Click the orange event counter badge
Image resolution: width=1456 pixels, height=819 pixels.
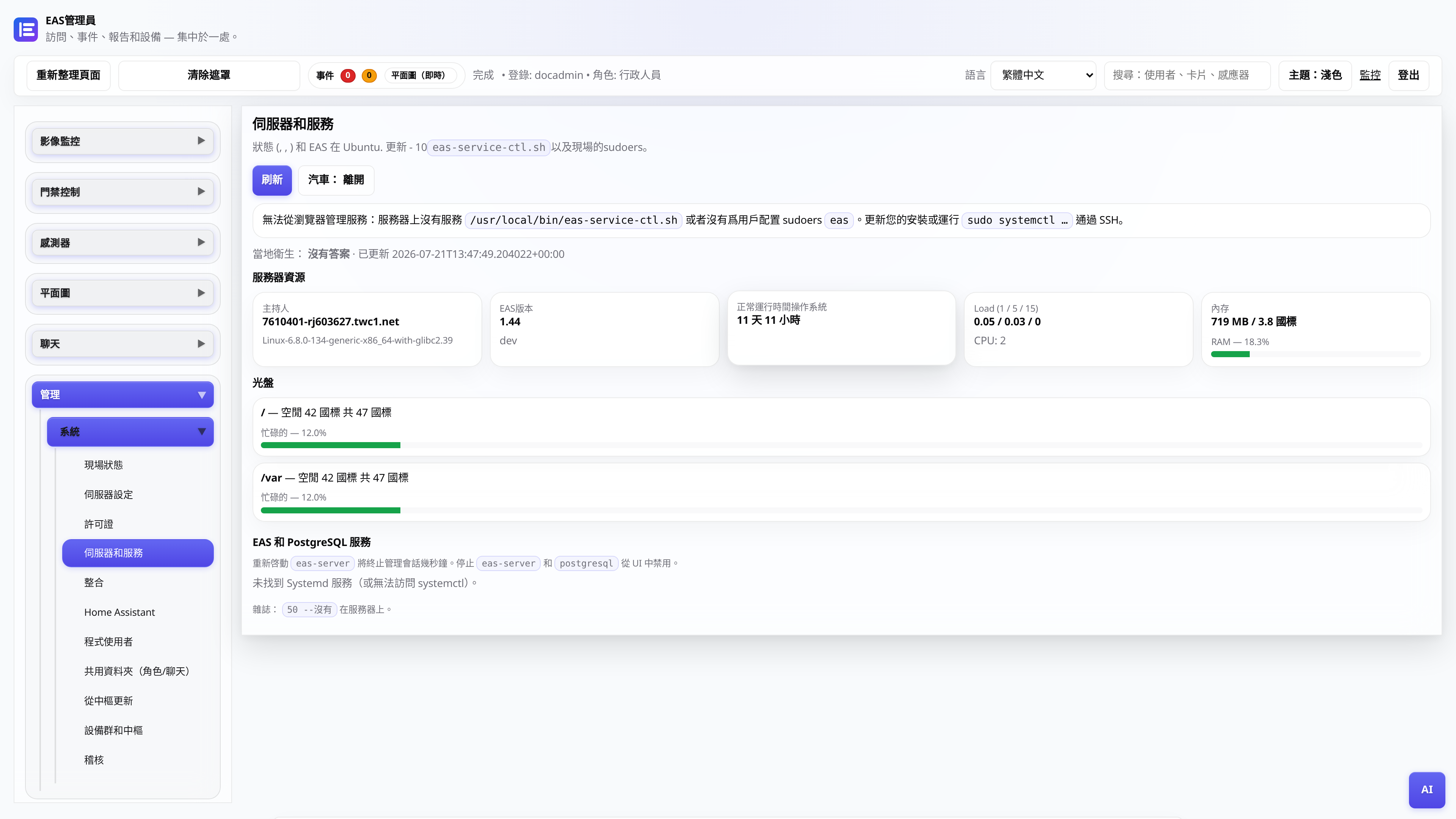(x=369, y=75)
